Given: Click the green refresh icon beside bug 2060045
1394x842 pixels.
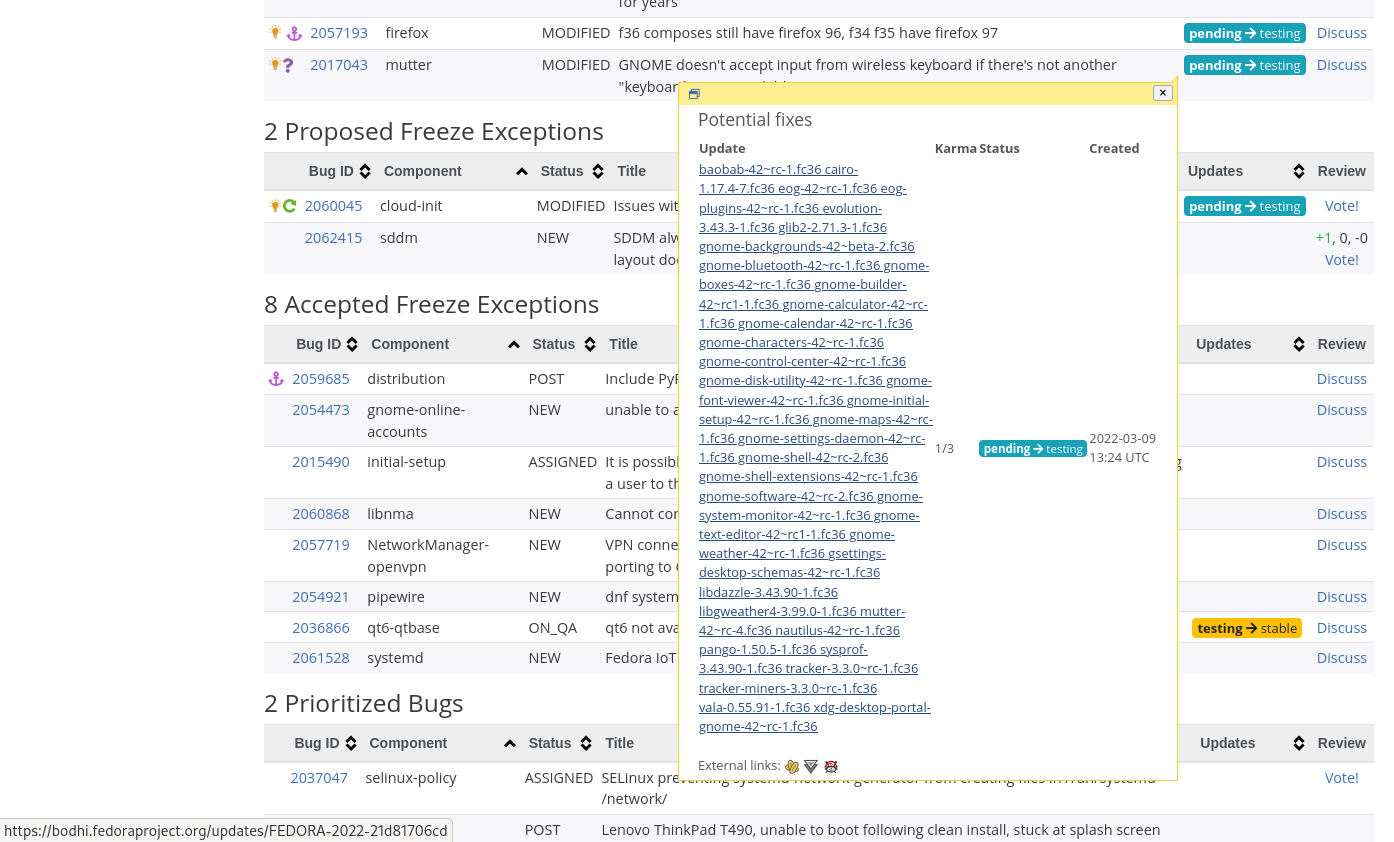Looking at the screenshot, I should click(x=289, y=206).
